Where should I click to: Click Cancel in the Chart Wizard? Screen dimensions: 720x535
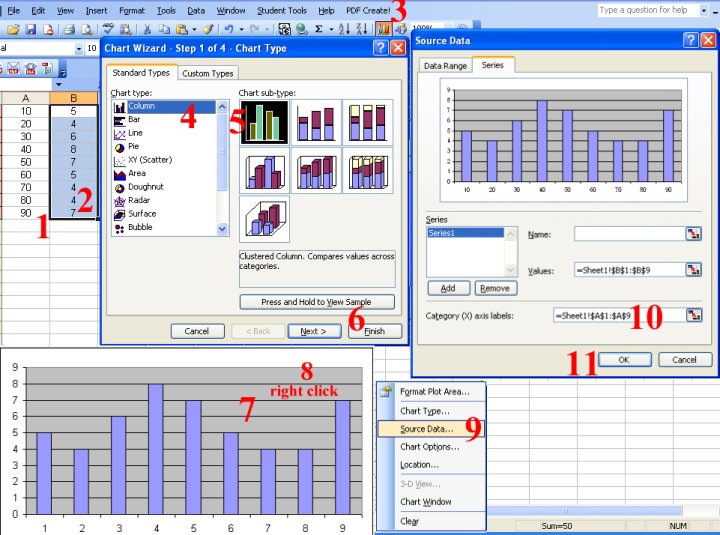click(x=197, y=331)
